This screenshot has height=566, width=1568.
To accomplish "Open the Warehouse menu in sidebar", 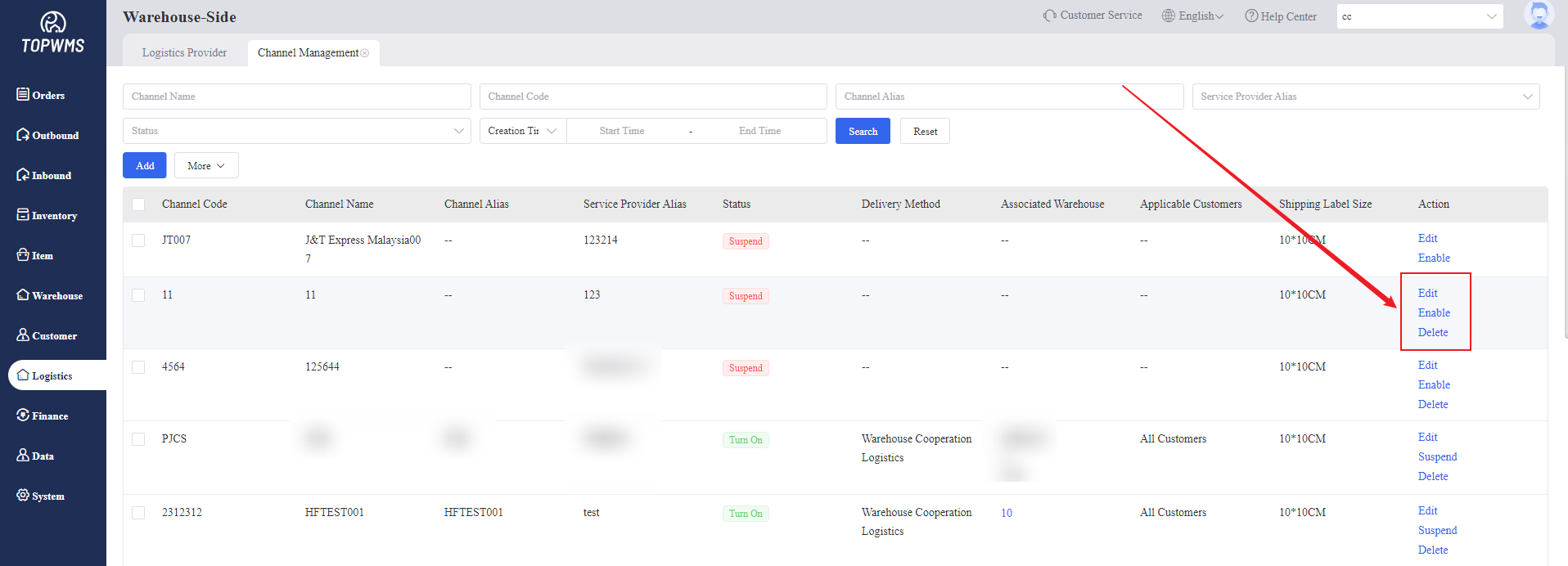I will (x=49, y=295).
